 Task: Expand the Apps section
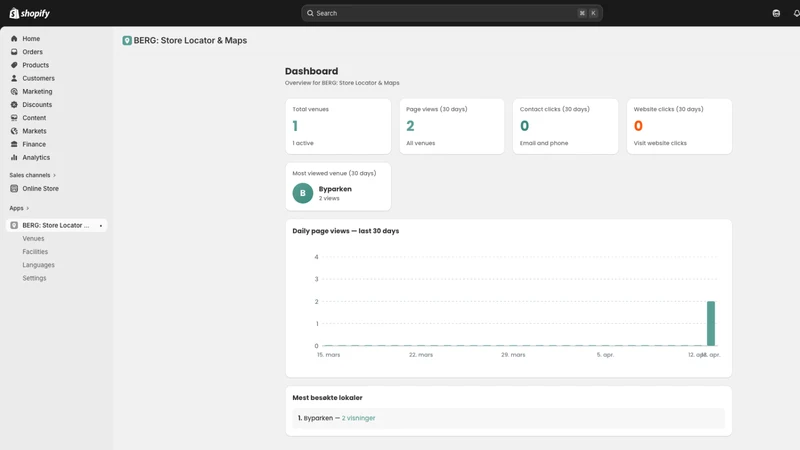click(x=19, y=208)
